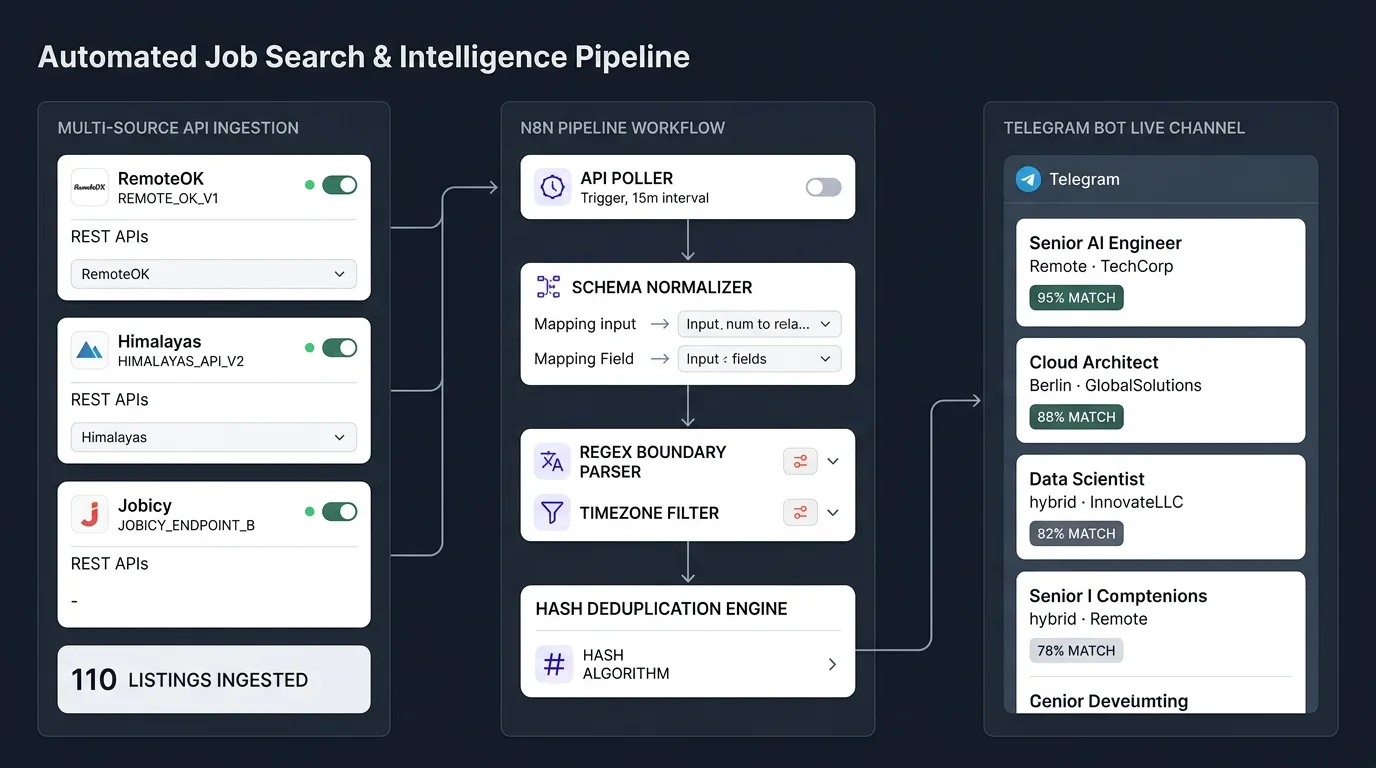Click 'hybrid · InnovateLLC' text
This screenshot has width=1376, height=768.
(x=1106, y=502)
